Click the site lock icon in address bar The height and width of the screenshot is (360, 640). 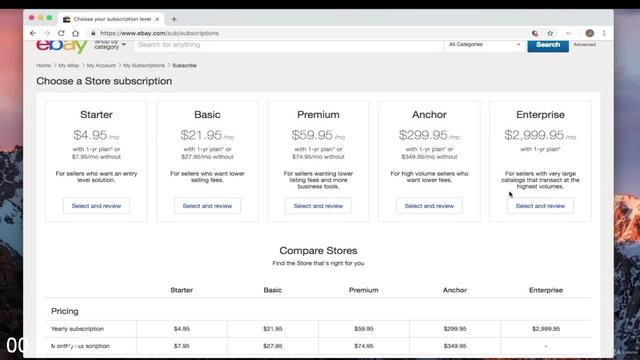tap(93, 33)
